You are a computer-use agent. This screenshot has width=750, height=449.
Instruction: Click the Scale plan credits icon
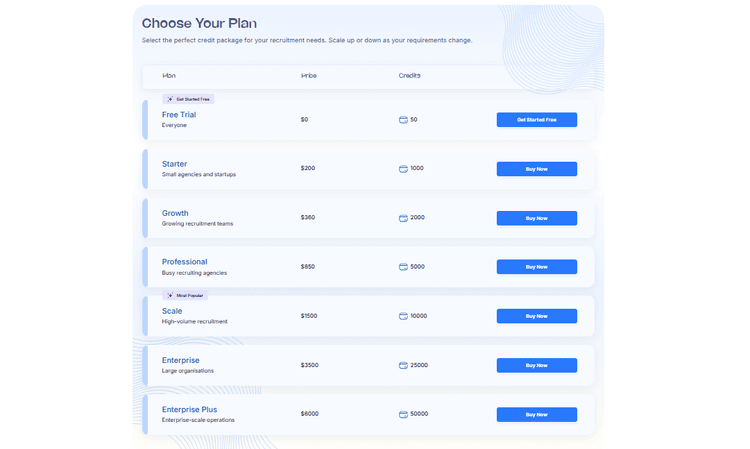(403, 316)
